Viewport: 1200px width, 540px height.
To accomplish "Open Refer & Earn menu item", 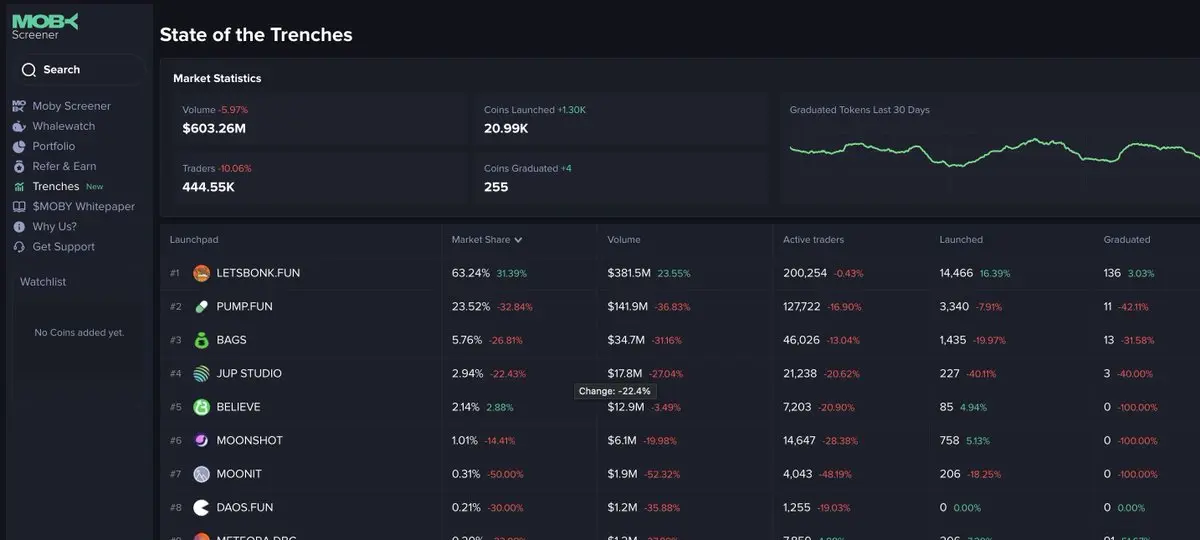I will click(64, 166).
